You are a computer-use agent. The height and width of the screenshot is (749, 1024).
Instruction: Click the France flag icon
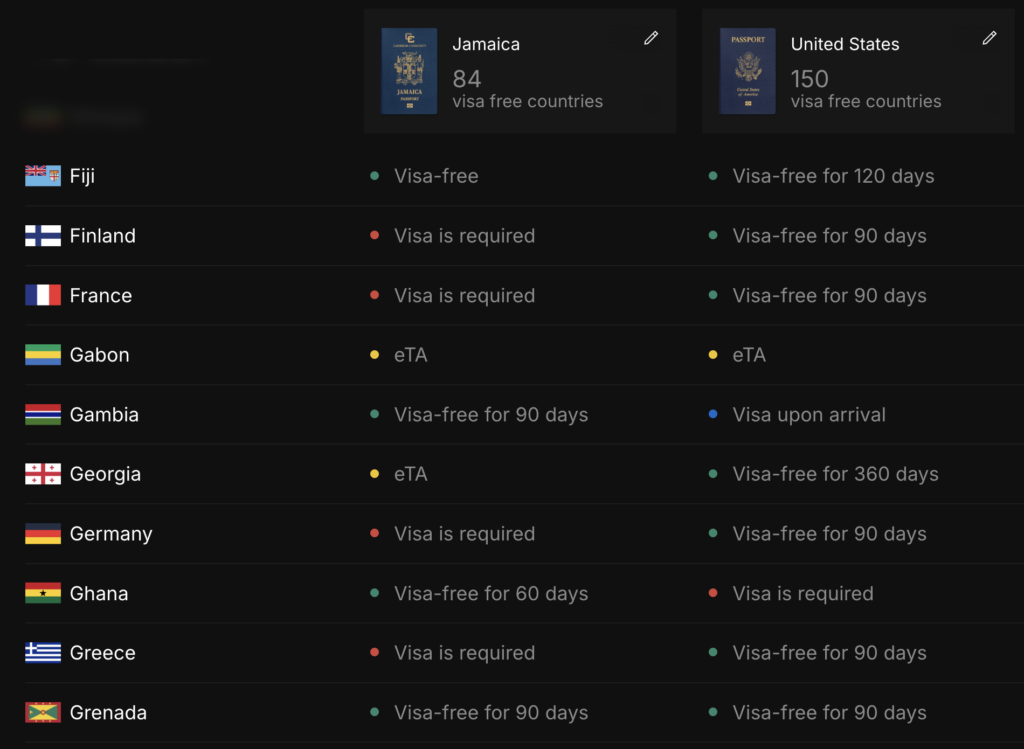coord(43,295)
